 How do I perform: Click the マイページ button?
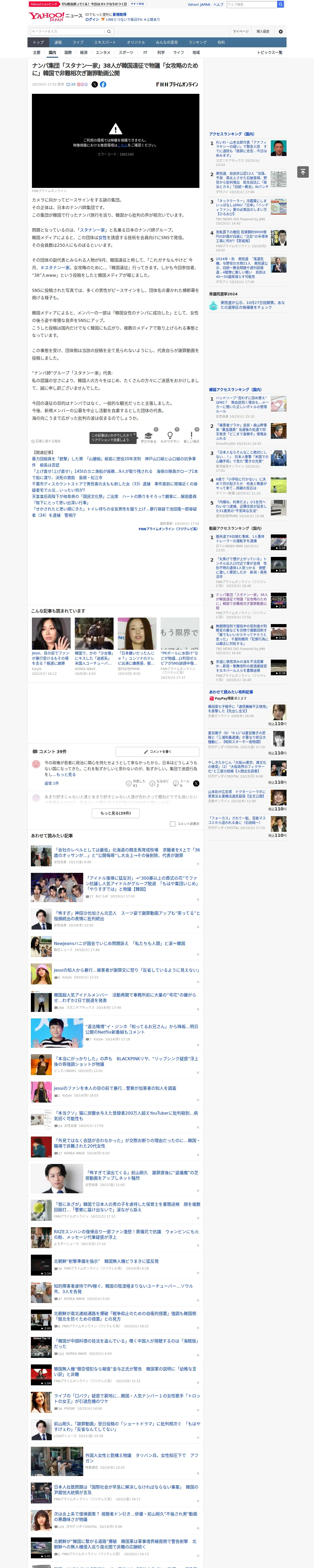[240, 32]
